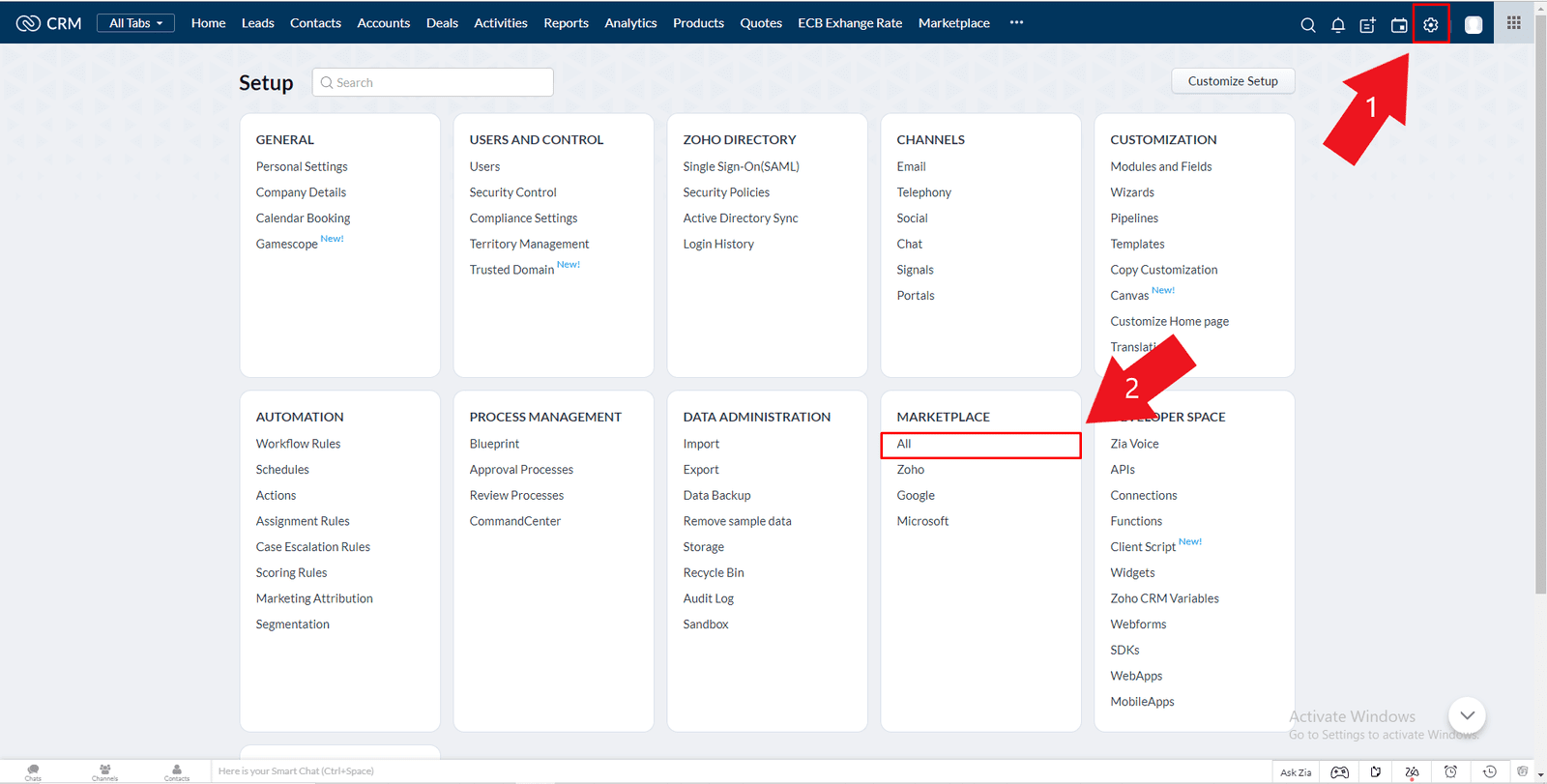
Task: Open Blueprint under Process Management
Action: pos(494,444)
